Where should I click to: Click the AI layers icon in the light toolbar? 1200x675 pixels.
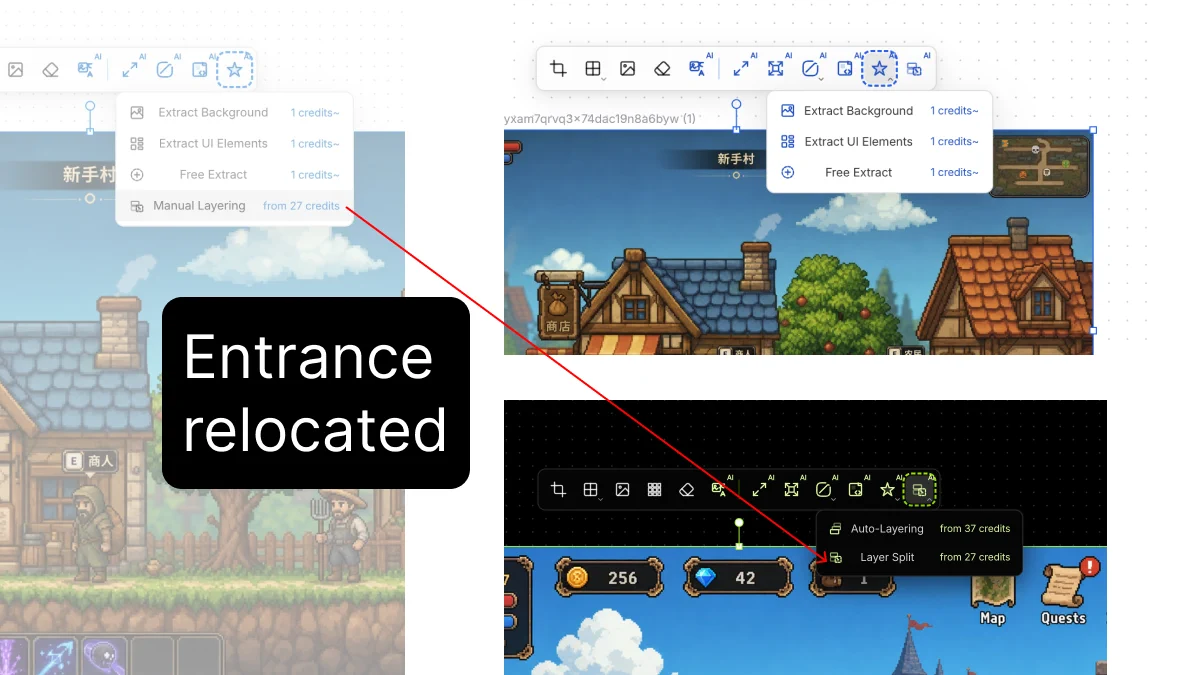point(914,69)
